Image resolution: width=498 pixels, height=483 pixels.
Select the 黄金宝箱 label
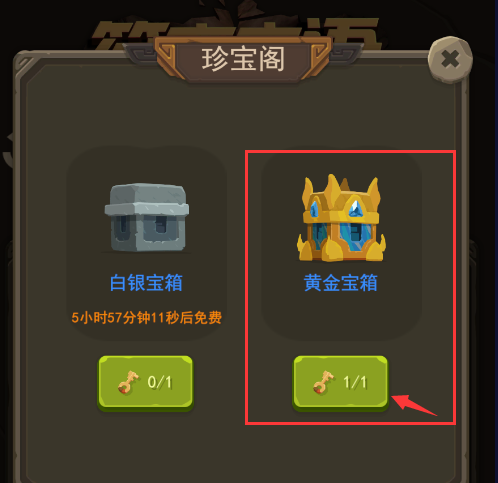[x=340, y=283]
